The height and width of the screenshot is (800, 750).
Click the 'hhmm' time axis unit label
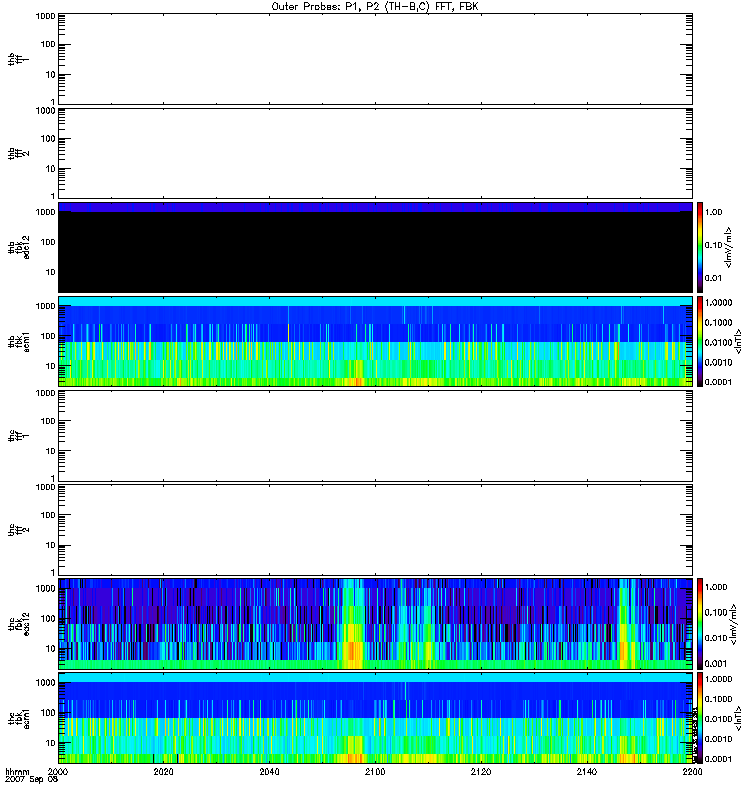click(x=17, y=772)
